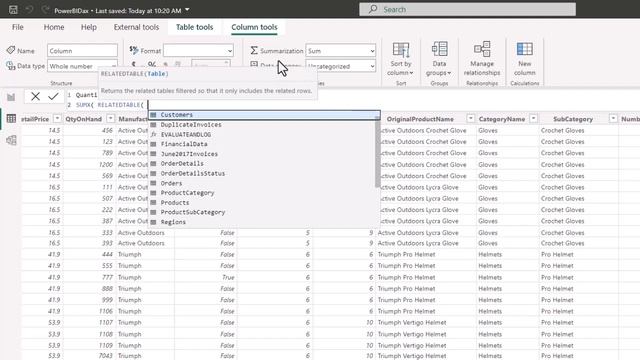Select ProductCategory from autocomplete list
This screenshot has height=360, width=640.
pyautogui.click(x=262, y=193)
